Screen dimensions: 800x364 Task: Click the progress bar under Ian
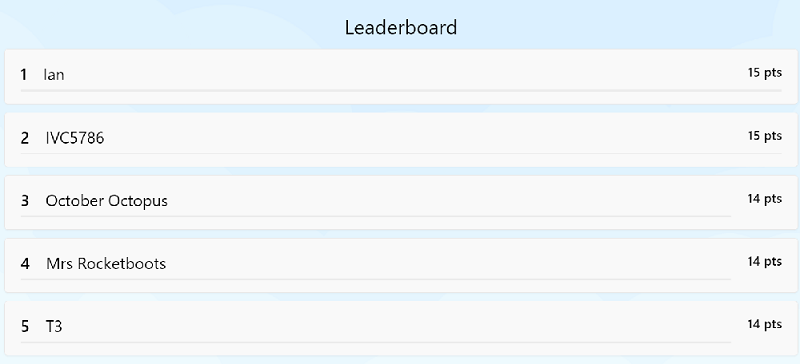click(401, 90)
